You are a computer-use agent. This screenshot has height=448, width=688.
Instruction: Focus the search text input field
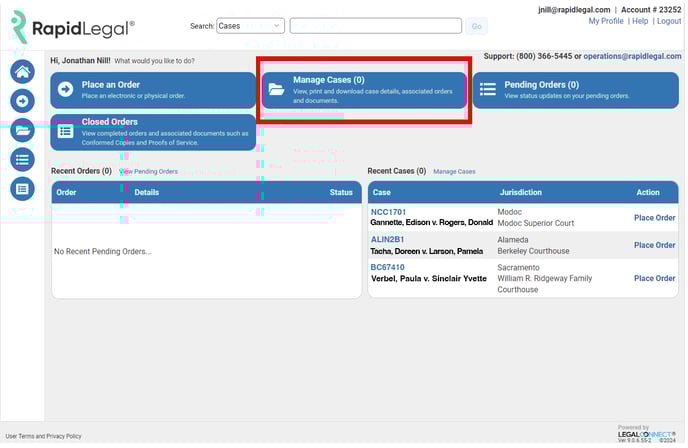pos(376,26)
